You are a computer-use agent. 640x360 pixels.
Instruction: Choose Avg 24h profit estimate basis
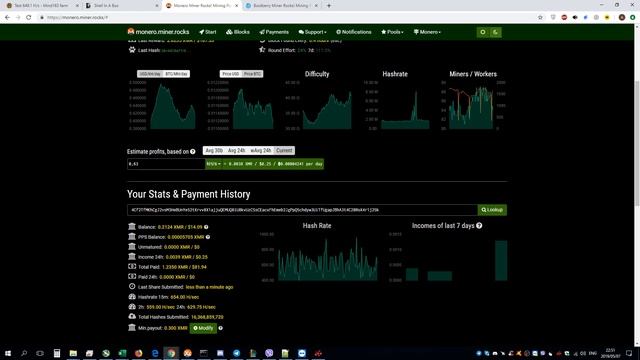[236, 151]
